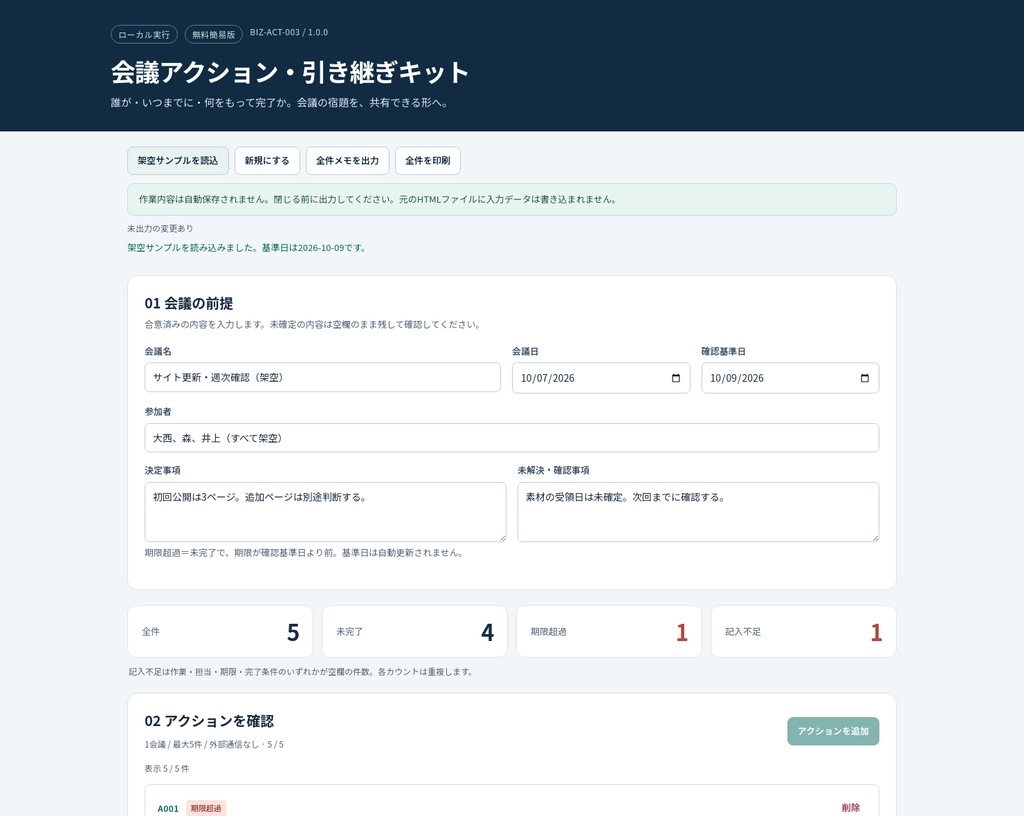Focus the 会議名 input field
Image resolution: width=1024 pixels, height=816 pixels.
(x=323, y=377)
